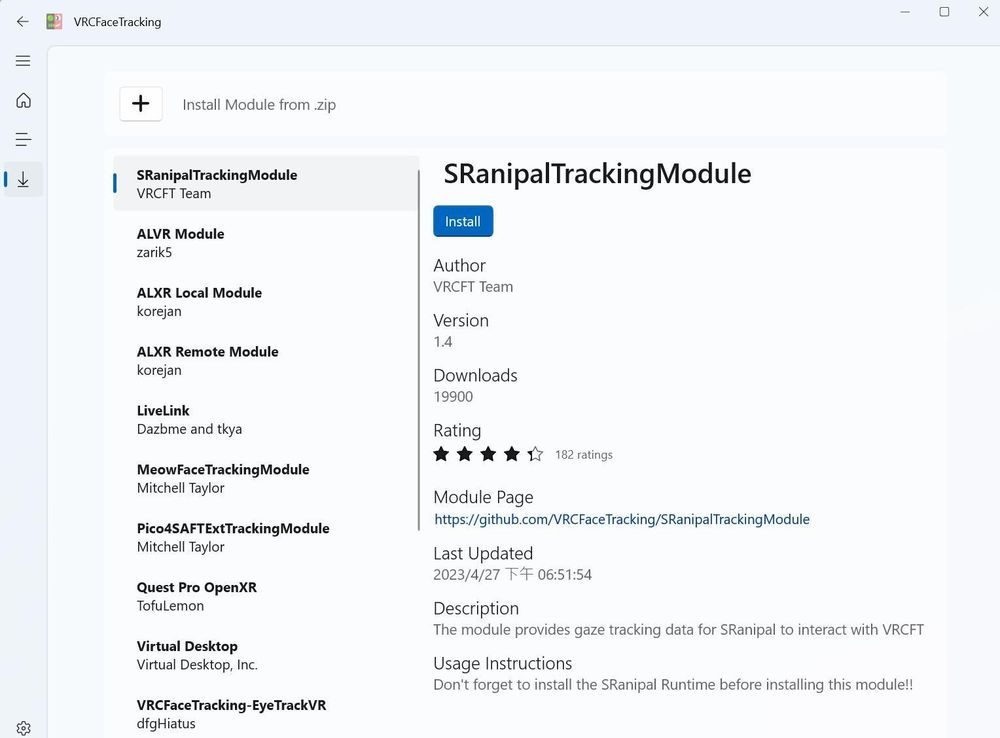Maximize the VRCFaceTracking window
1000x738 pixels.
(x=944, y=12)
